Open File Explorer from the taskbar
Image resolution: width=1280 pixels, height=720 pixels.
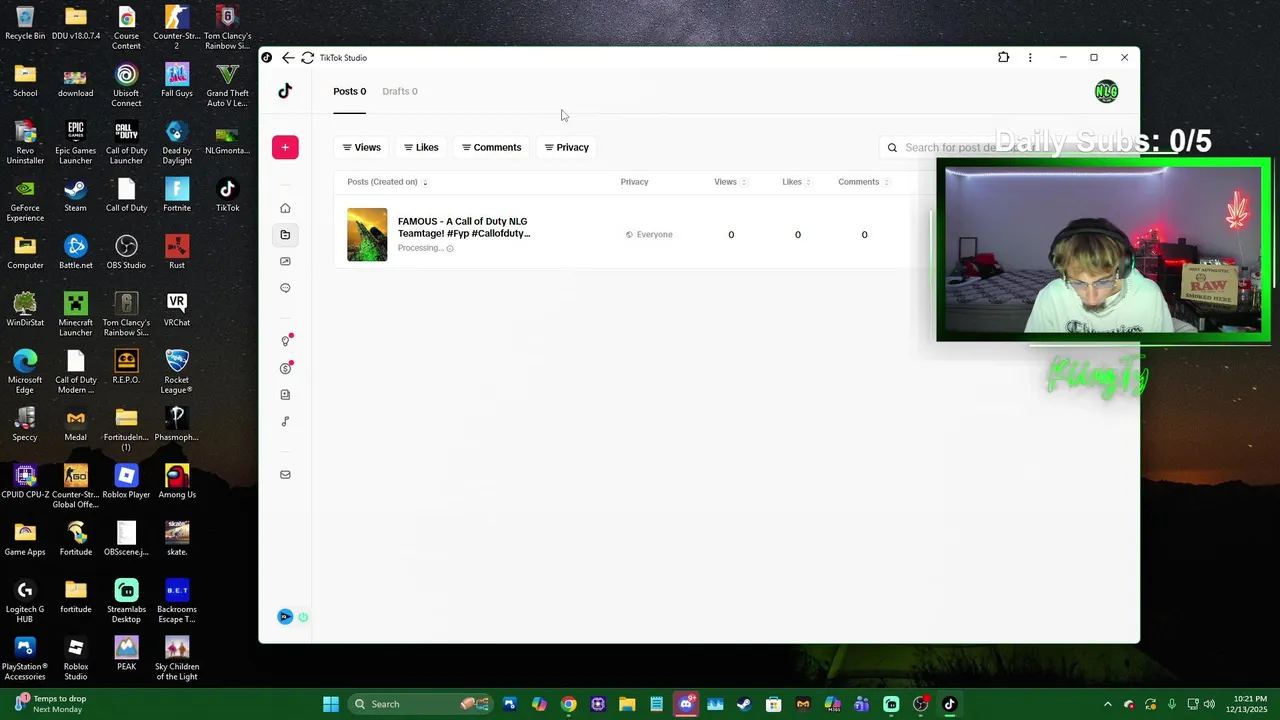[x=627, y=704]
